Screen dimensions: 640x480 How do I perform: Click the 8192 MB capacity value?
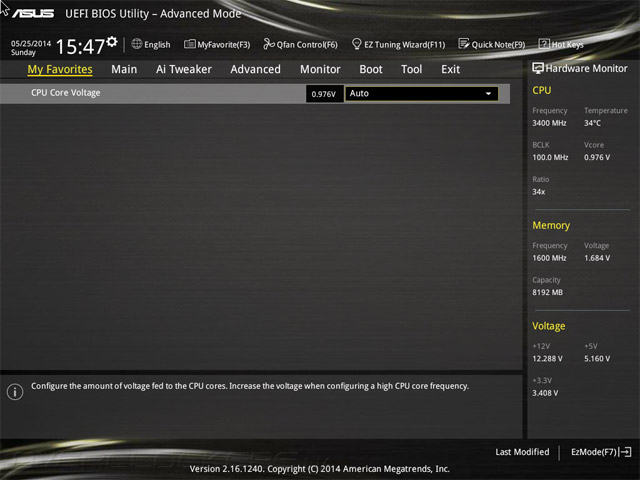(547, 292)
